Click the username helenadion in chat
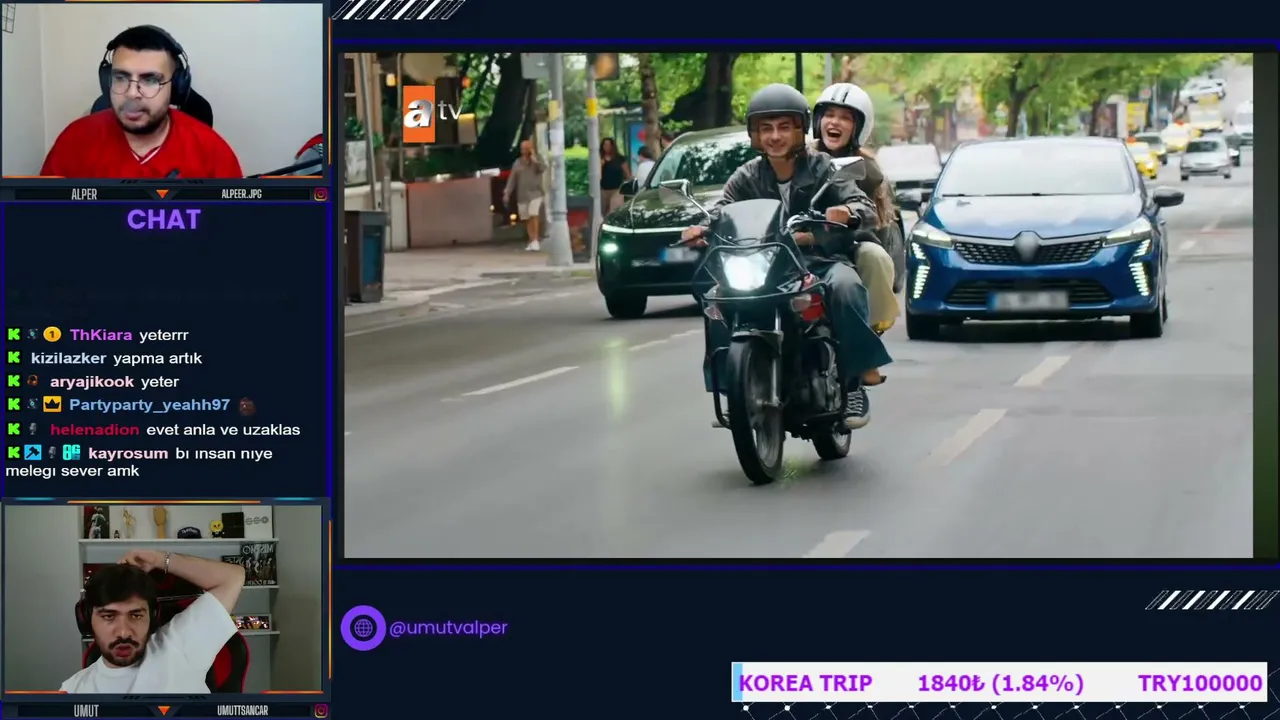The width and height of the screenshot is (1280, 720). (x=95, y=429)
